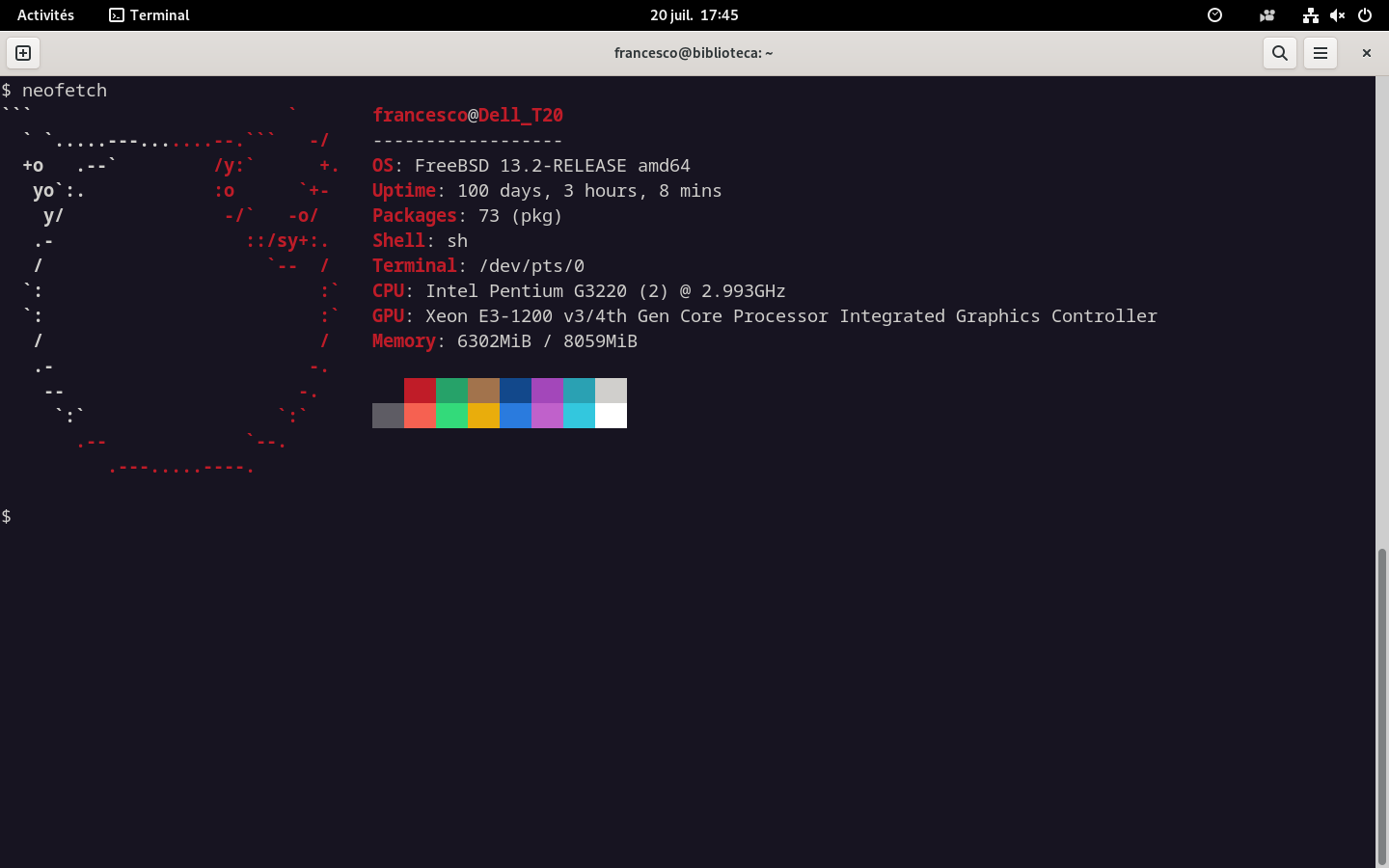Click the screen recording camera indicator
1389x868 pixels.
pos(1266,15)
